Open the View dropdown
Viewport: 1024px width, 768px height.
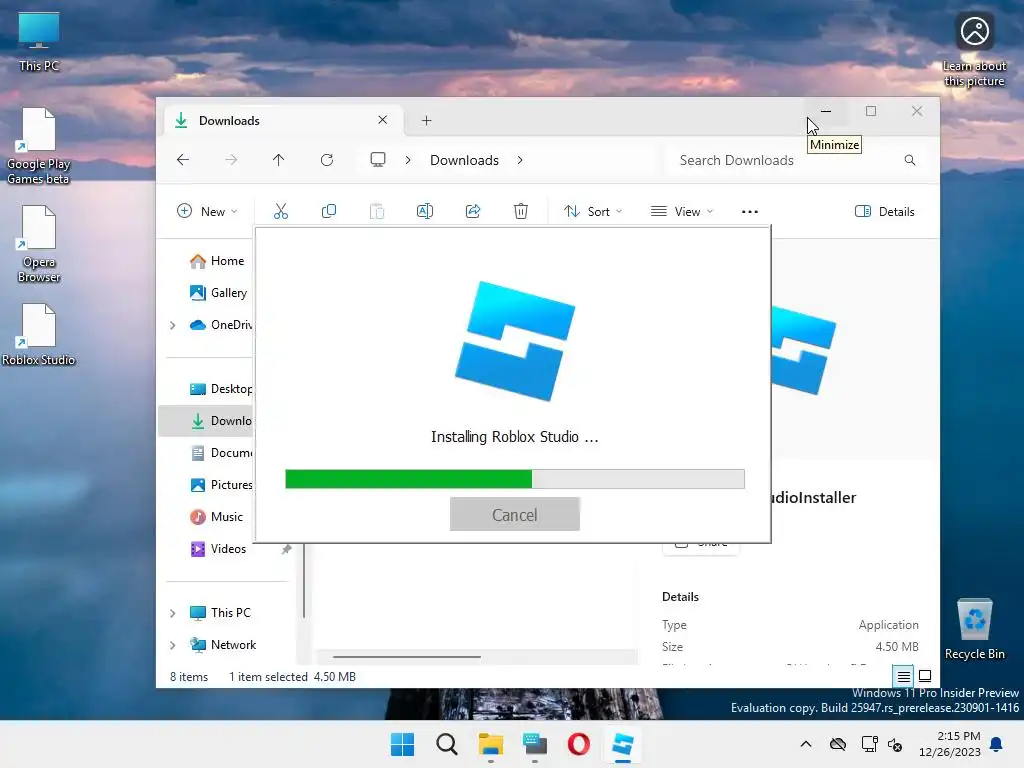click(682, 211)
